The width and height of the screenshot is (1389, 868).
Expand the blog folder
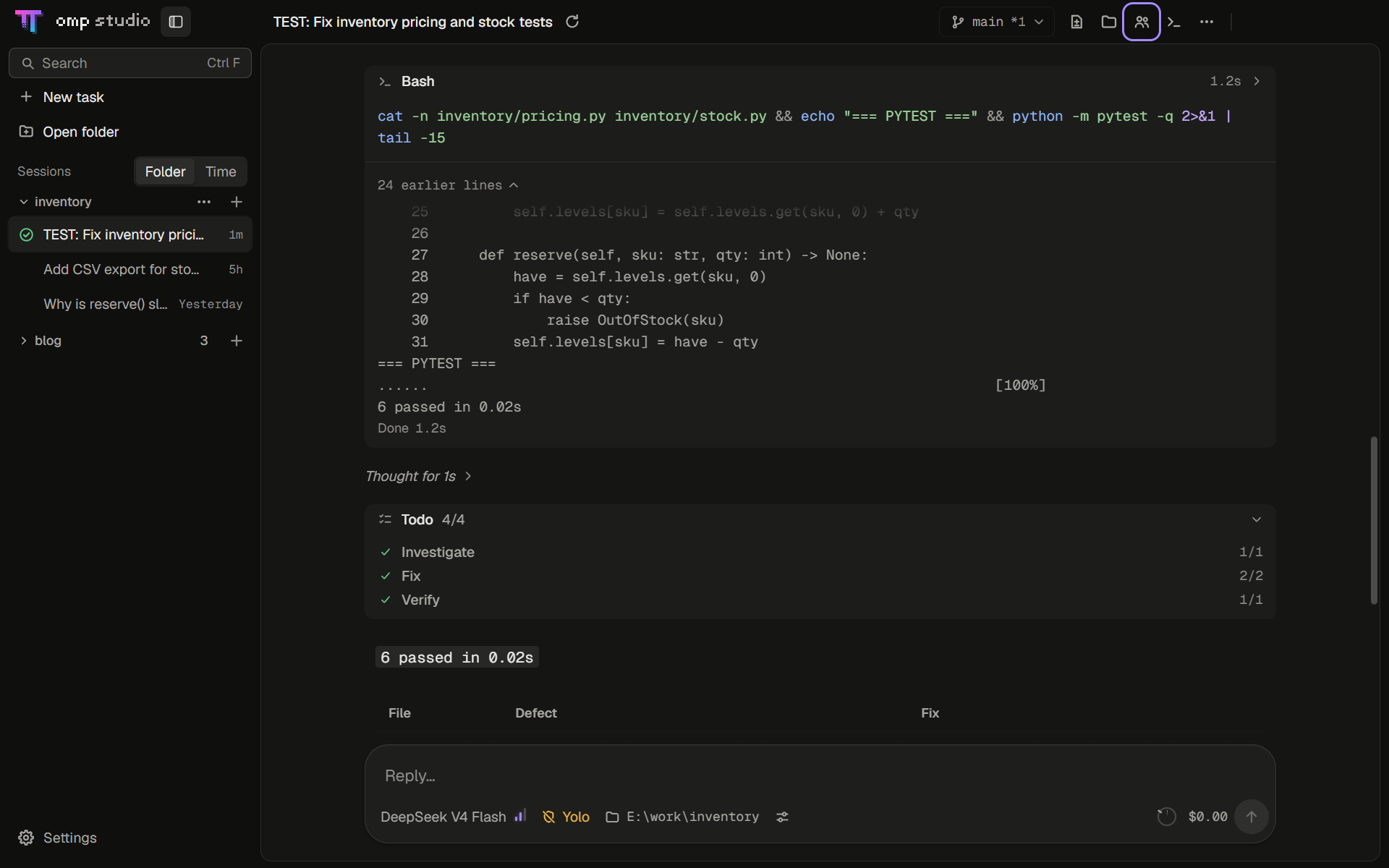pyautogui.click(x=24, y=341)
